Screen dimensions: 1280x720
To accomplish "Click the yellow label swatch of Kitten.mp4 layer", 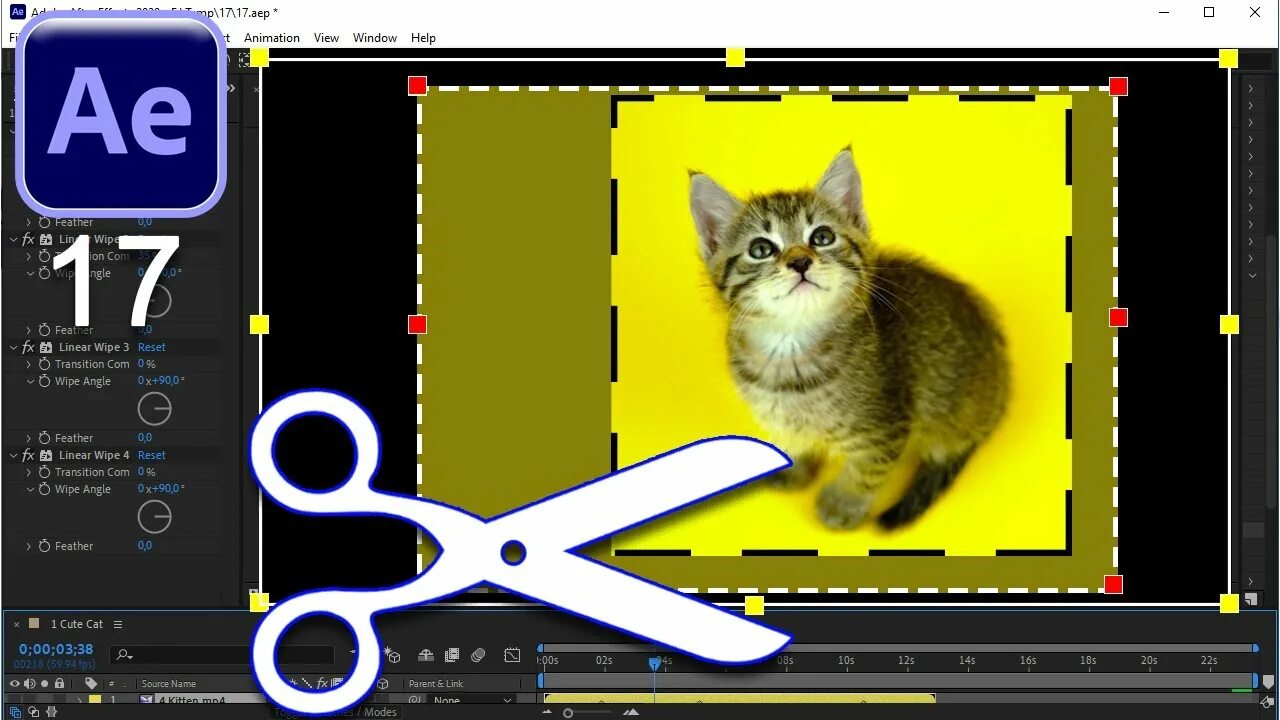I will (95, 701).
